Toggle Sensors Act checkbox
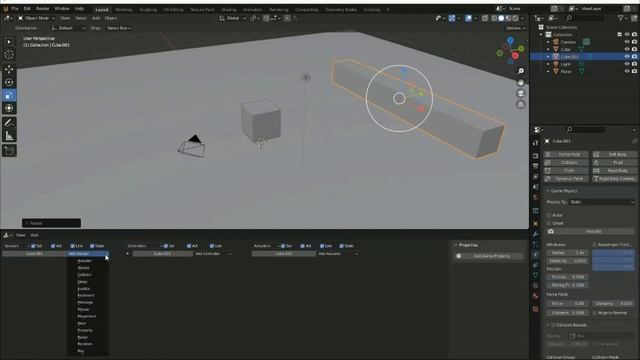Viewport: 640px width, 360px height. click(53, 246)
